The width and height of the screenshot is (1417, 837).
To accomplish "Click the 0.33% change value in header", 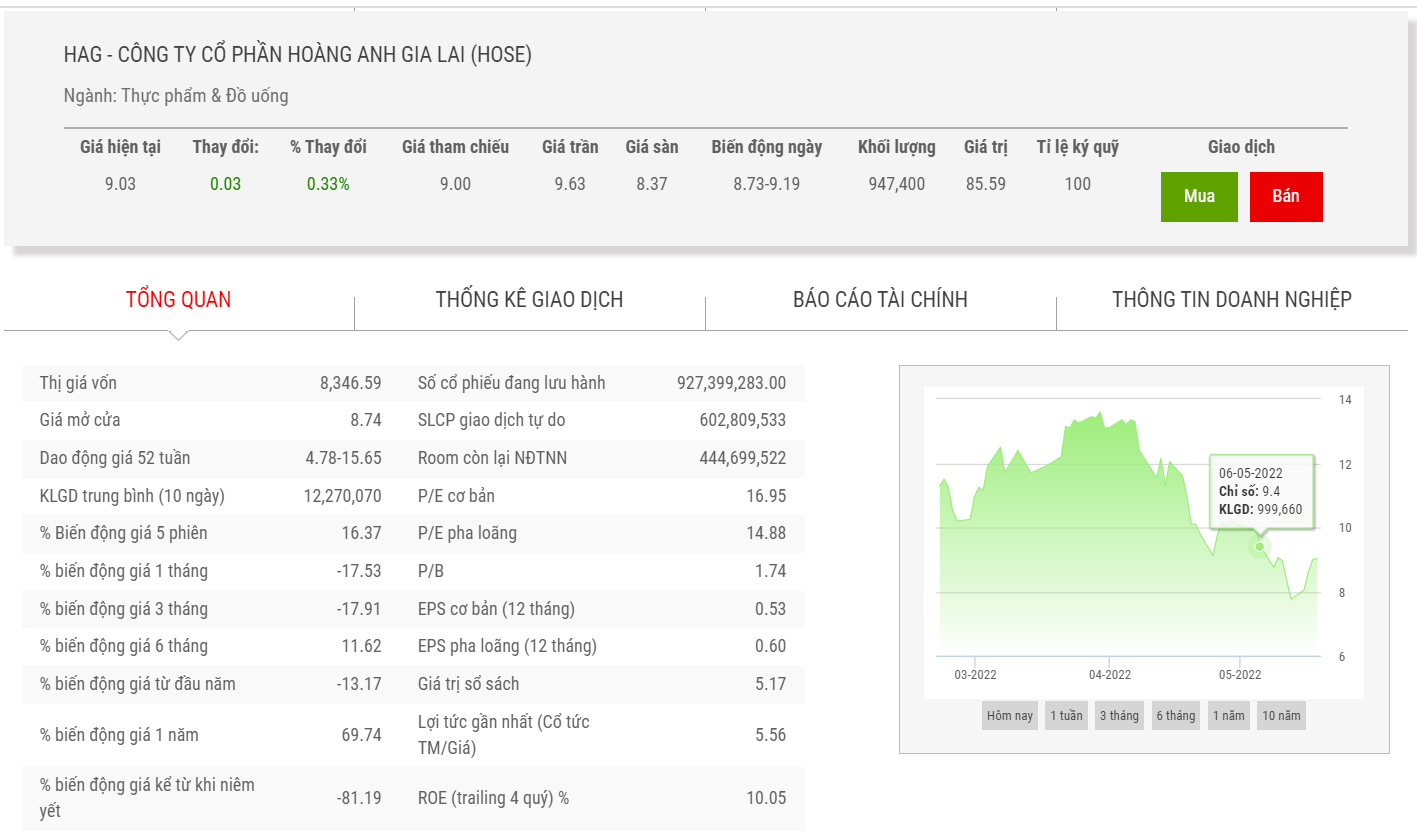I will pyautogui.click(x=328, y=184).
